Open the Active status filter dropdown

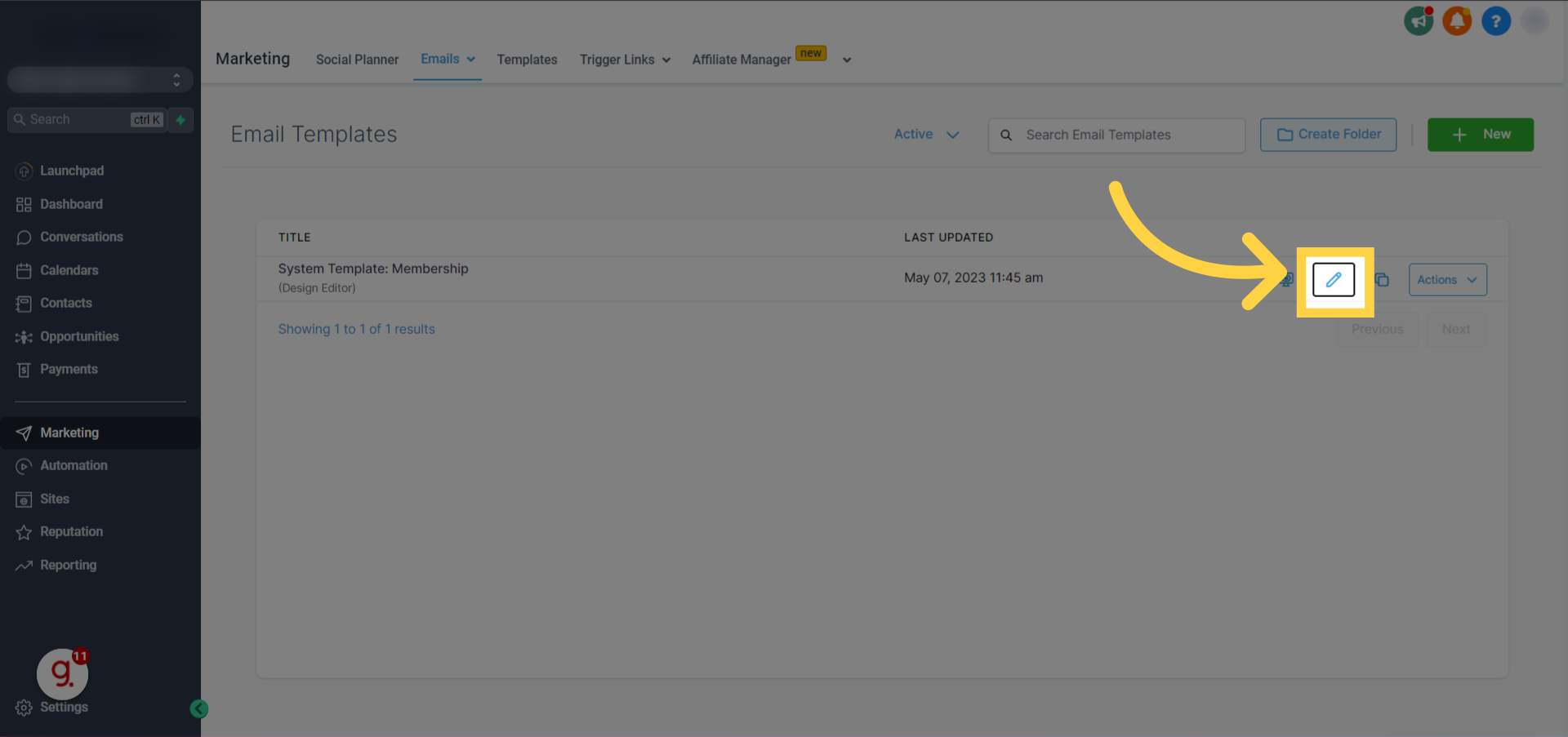(926, 135)
